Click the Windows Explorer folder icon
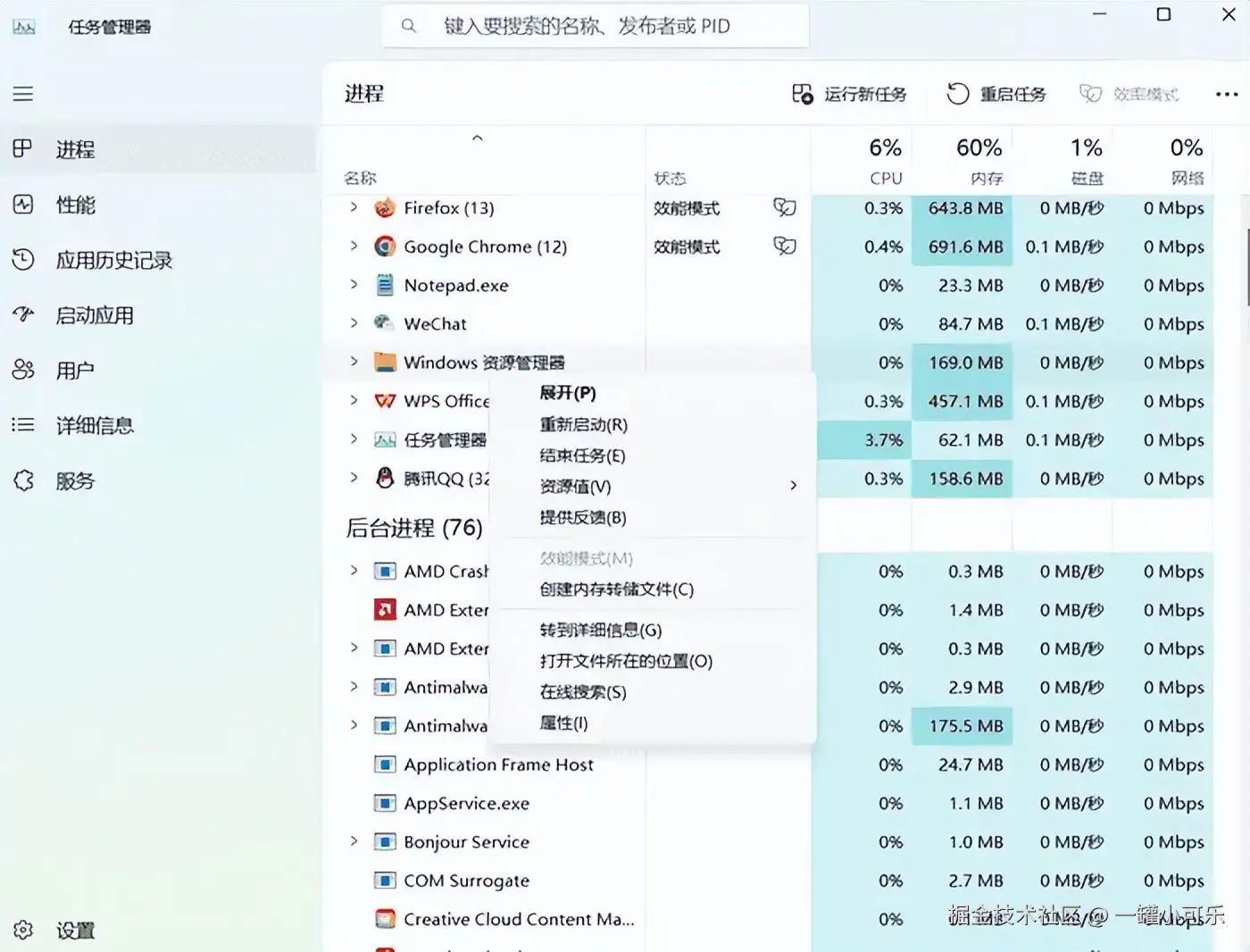 tap(385, 362)
